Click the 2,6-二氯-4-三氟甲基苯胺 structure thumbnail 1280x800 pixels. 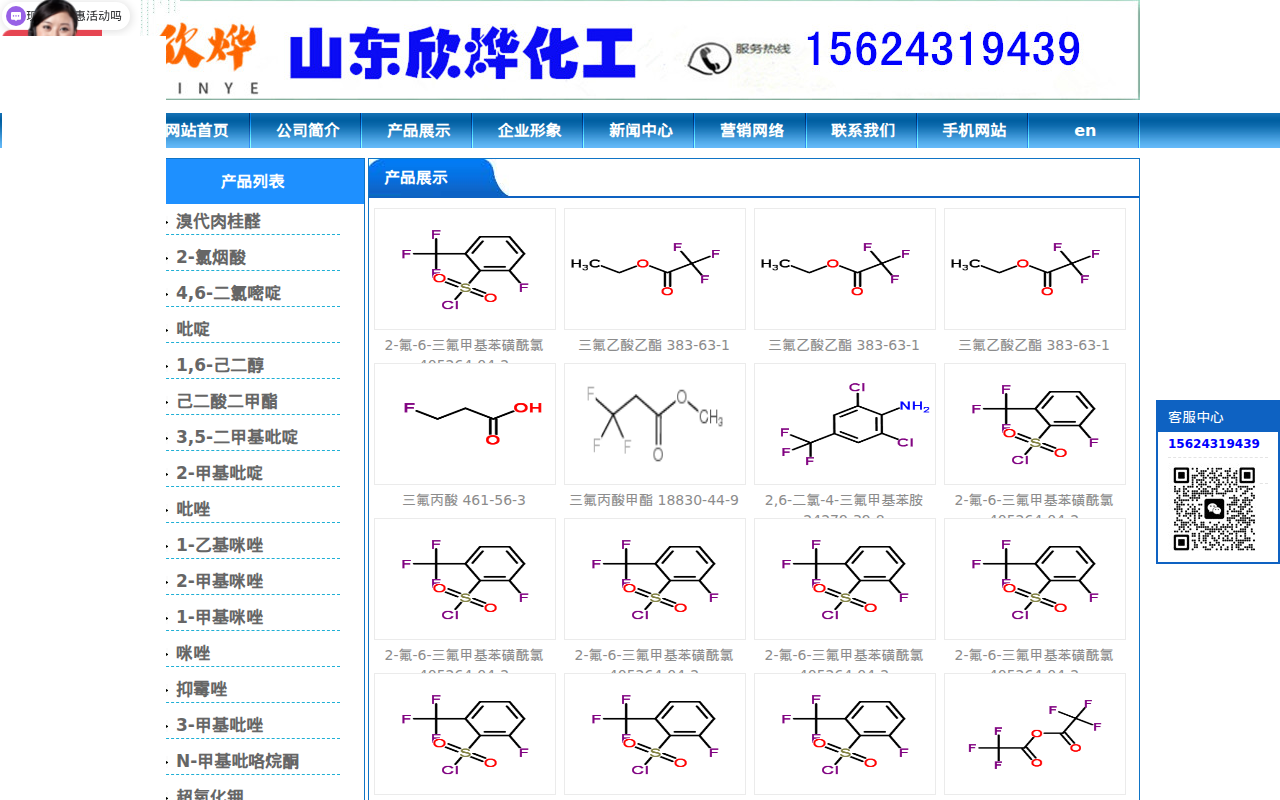click(844, 423)
